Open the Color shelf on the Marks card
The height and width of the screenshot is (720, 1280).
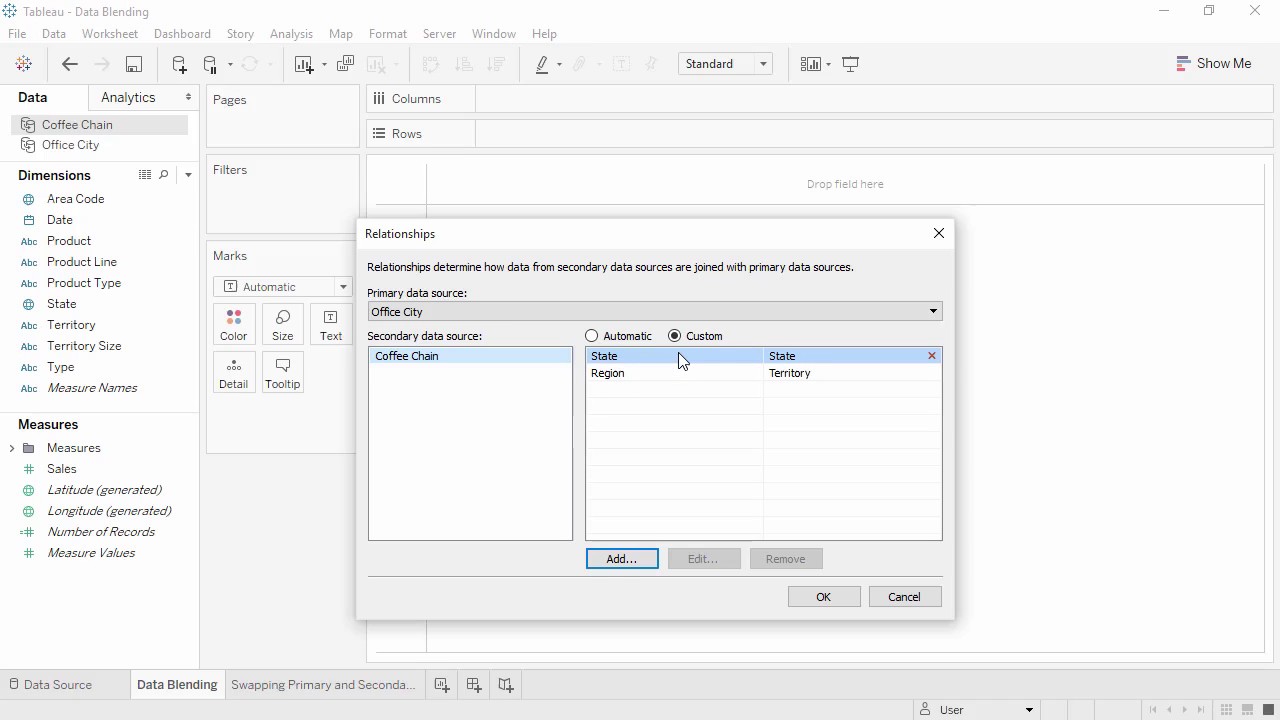[233, 324]
